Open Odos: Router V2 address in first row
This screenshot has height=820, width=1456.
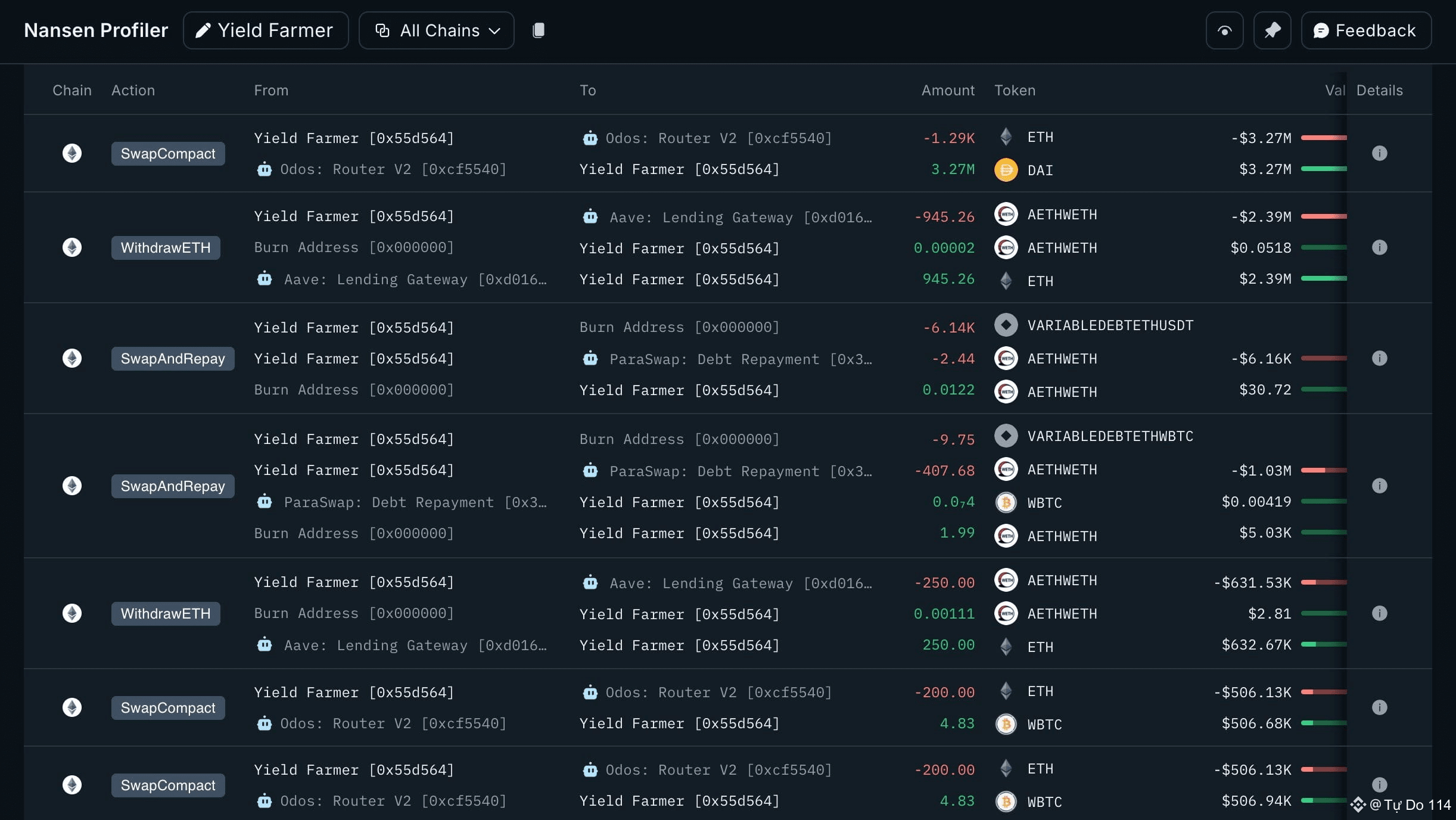(x=718, y=138)
